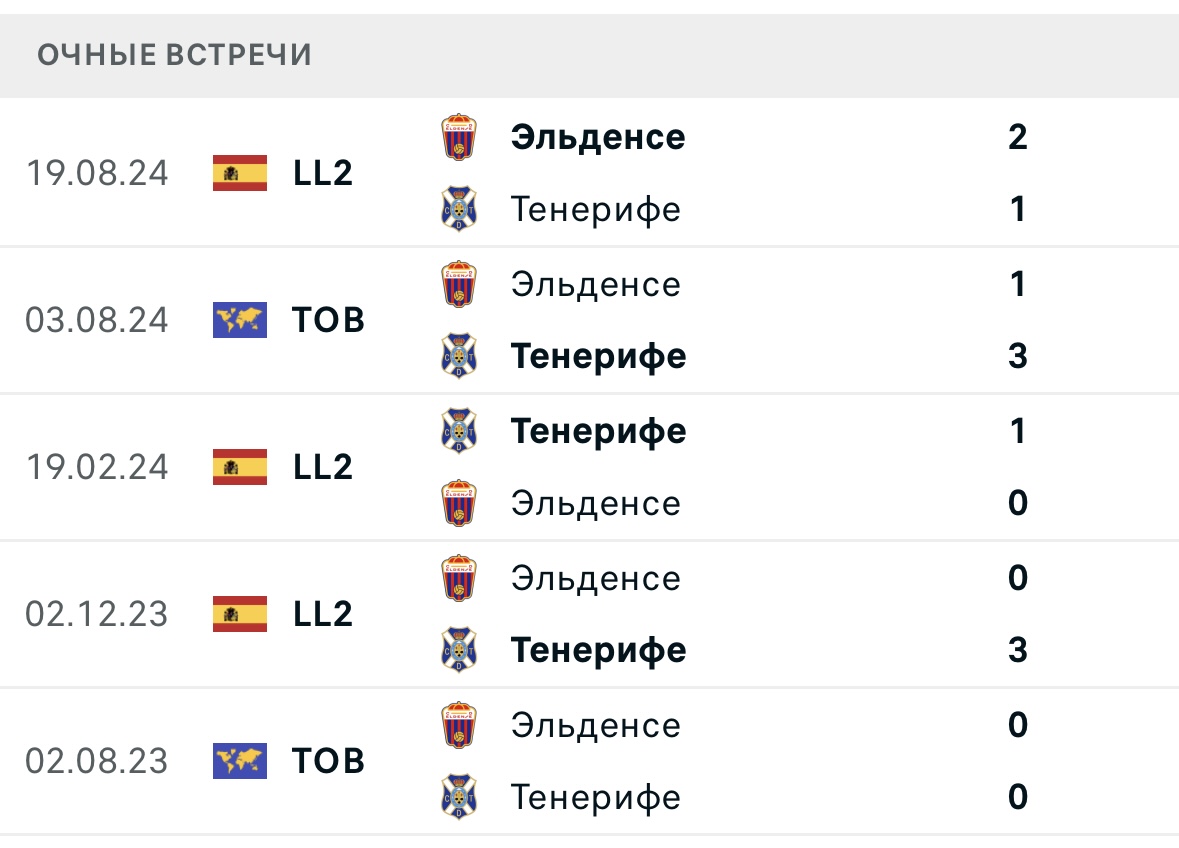Click Tenerife crest in 19.02.24 match
The width and height of the screenshot is (1179, 848).
coord(459,431)
